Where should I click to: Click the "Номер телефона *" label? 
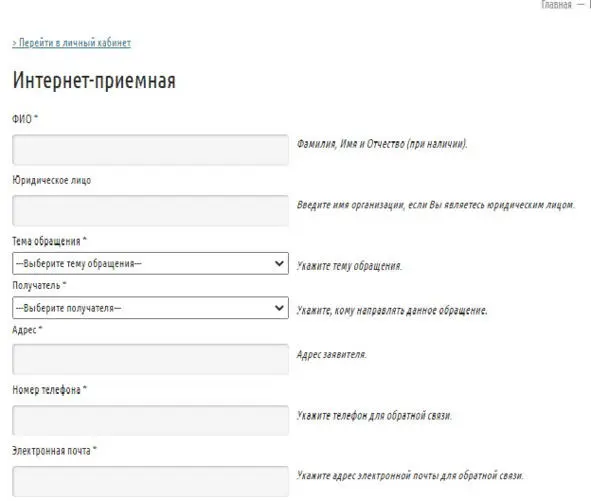(49, 390)
